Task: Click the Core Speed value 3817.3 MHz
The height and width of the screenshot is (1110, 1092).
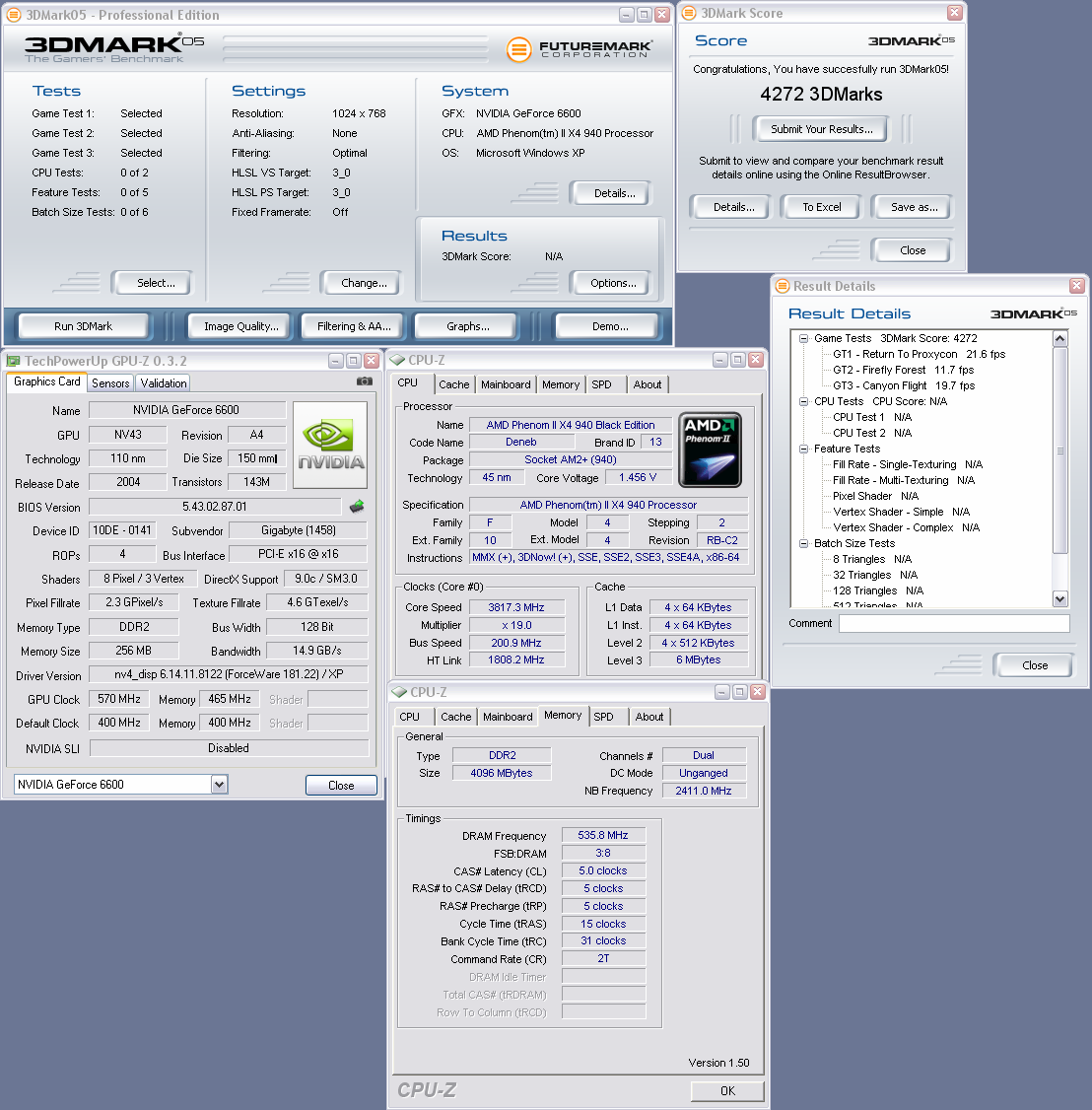Action: click(515, 607)
